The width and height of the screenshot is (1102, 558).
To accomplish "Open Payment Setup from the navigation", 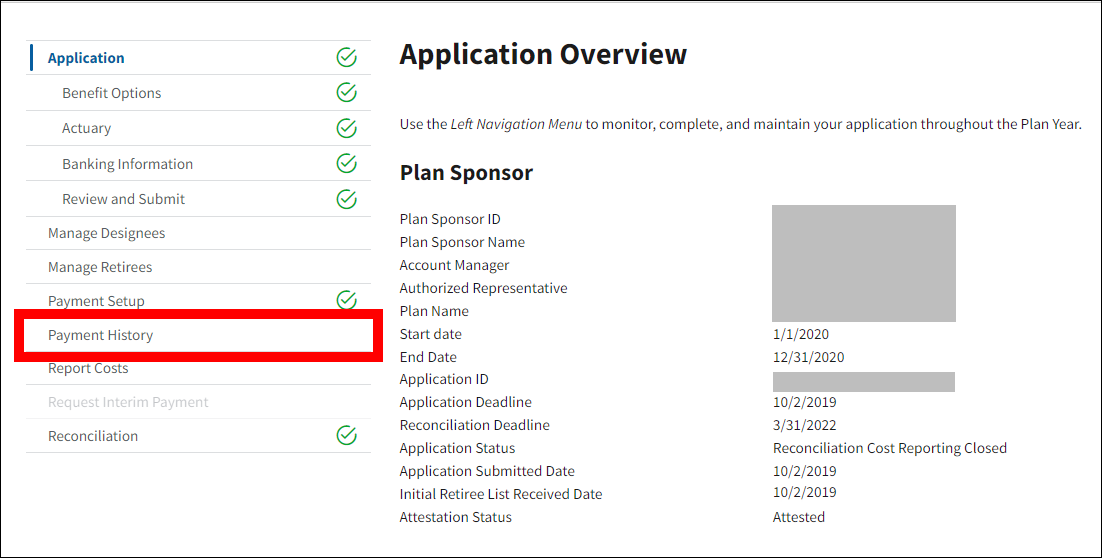I will (x=96, y=301).
